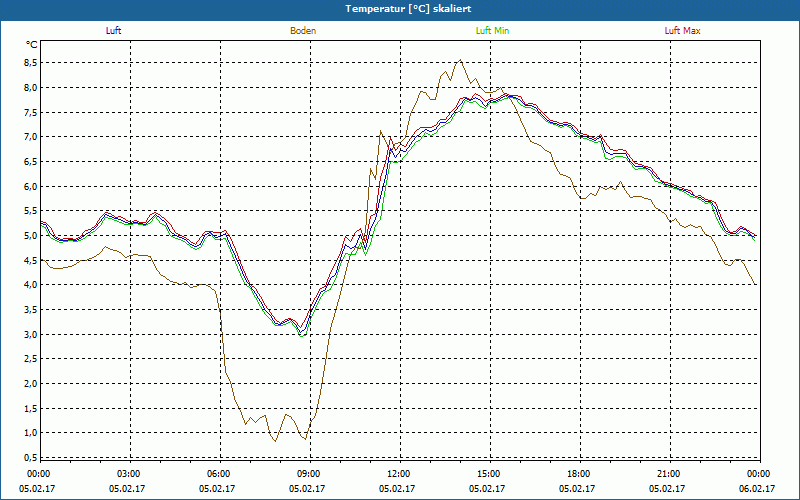Click the 7,5 y-axis value
This screenshot has width=800, height=500.
point(30,112)
